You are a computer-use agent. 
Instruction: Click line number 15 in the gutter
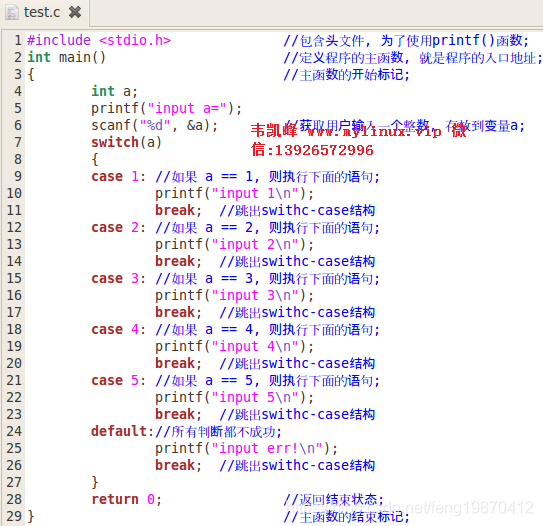click(14, 278)
